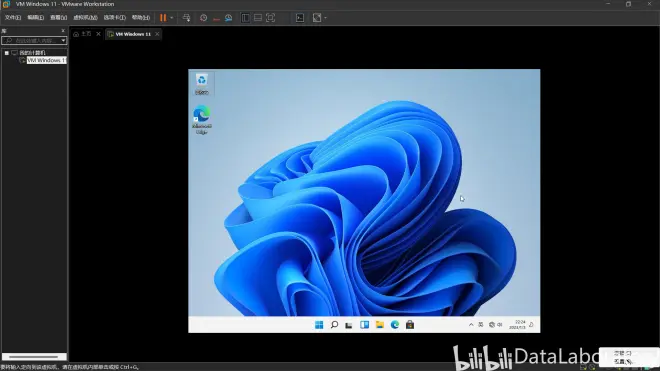Collapse the My Computer tree node
The width and height of the screenshot is (660, 371).
pos(7,53)
